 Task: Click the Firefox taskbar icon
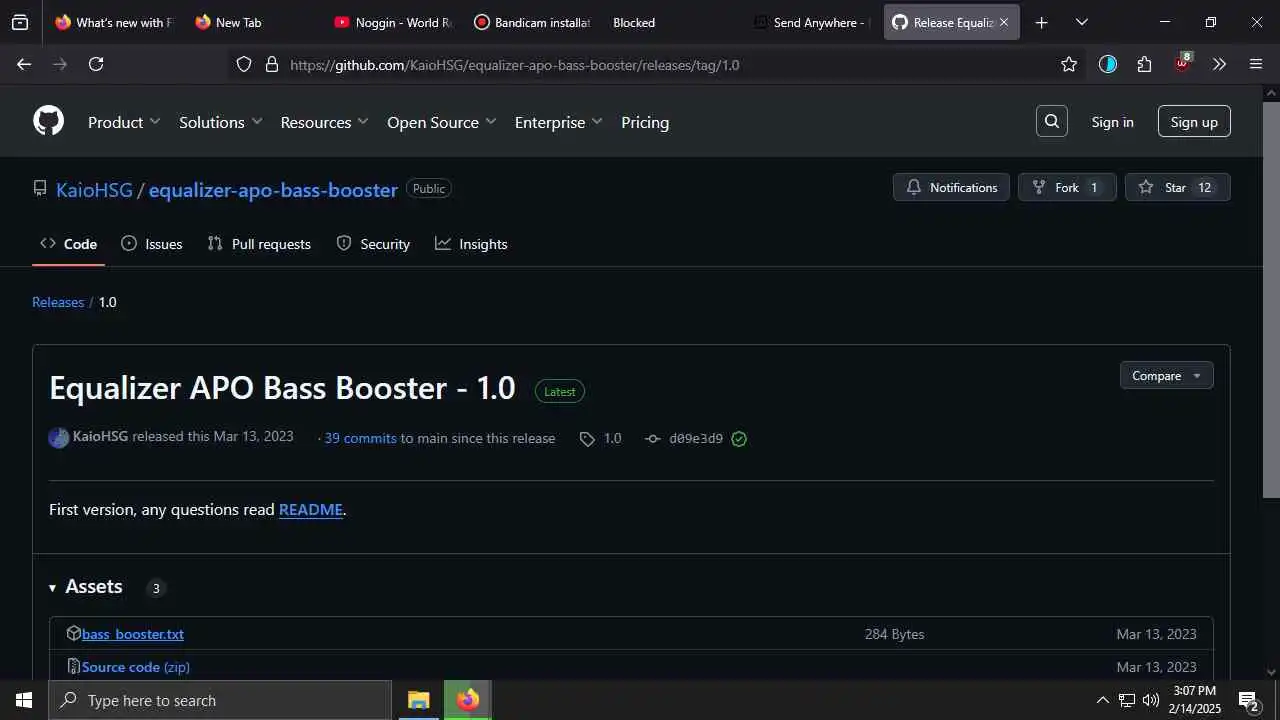click(467, 700)
